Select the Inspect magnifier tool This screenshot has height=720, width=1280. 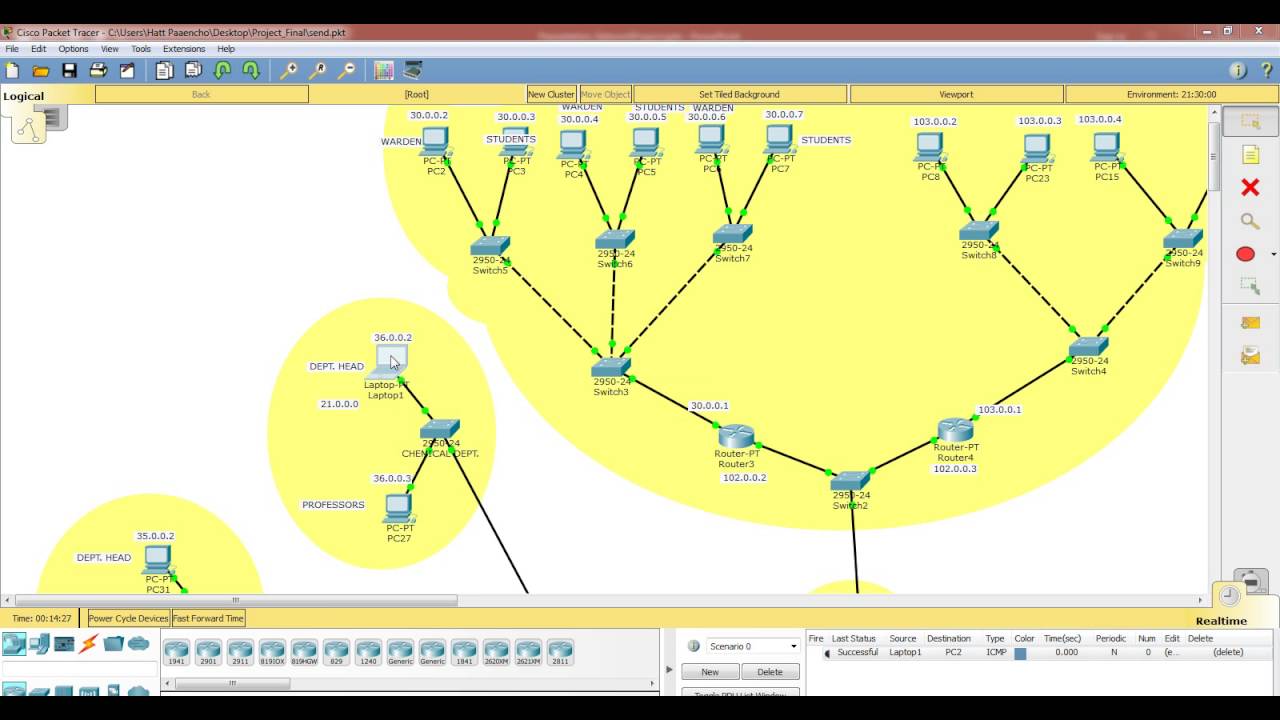[1250, 221]
